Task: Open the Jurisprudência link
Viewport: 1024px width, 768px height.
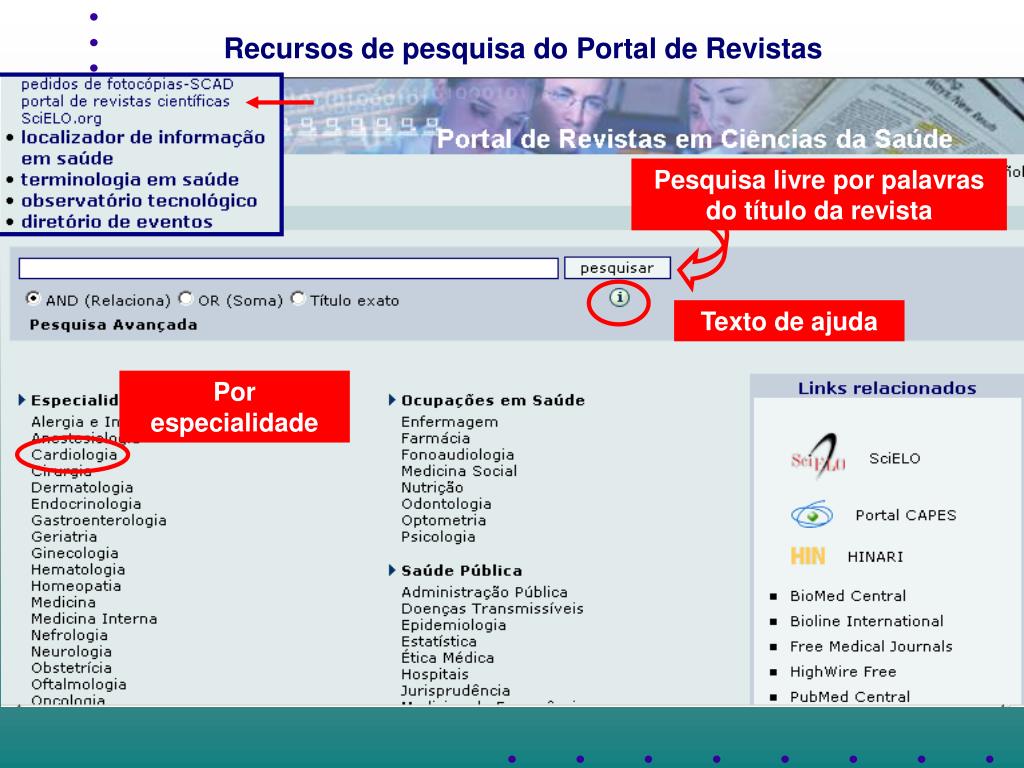Action: 456,690
